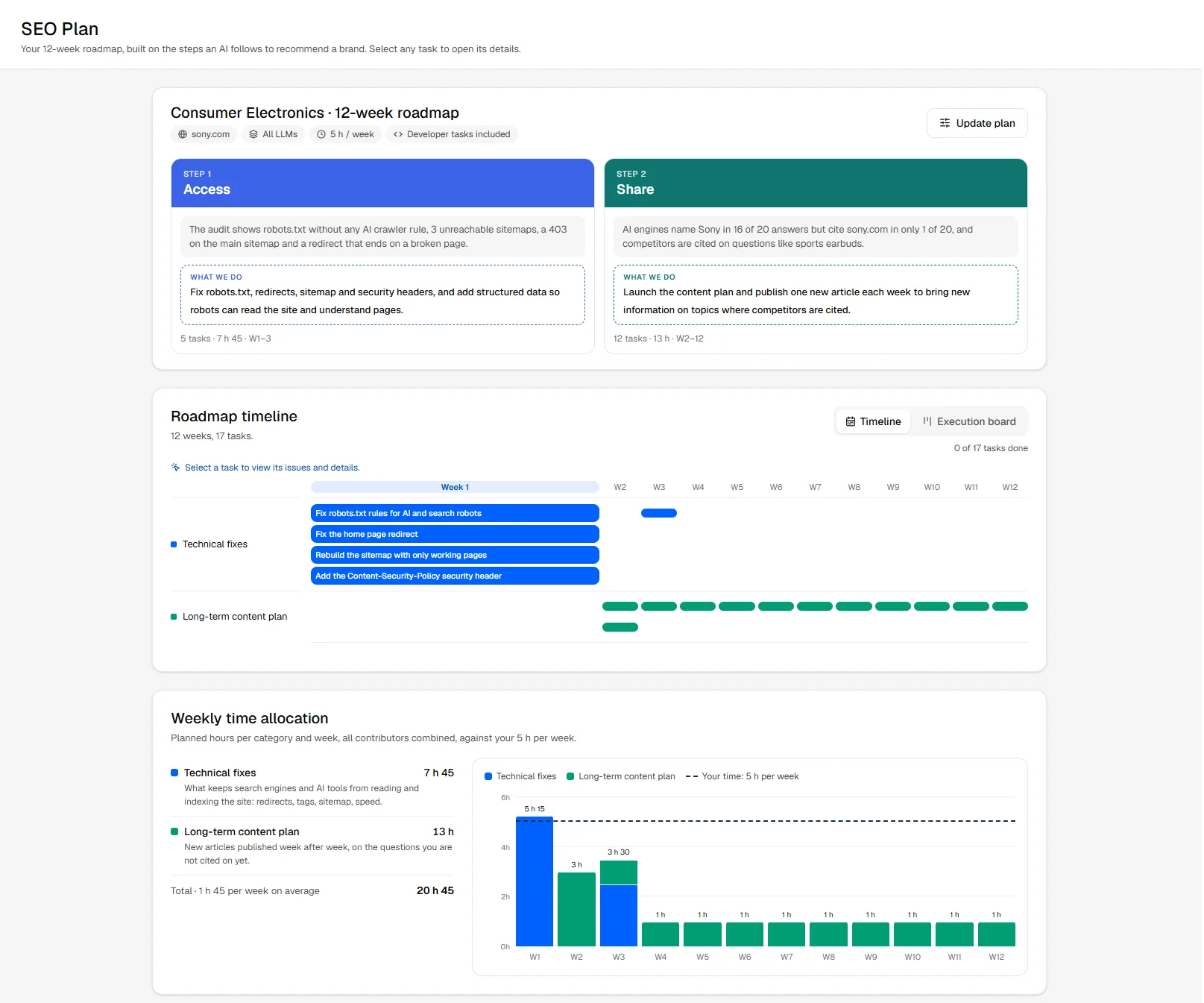Click the 5 tasks · 7 h 45 · W1–3 summary
The width and height of the screenshot is (1204, 1003).
[x=226, y=339]
